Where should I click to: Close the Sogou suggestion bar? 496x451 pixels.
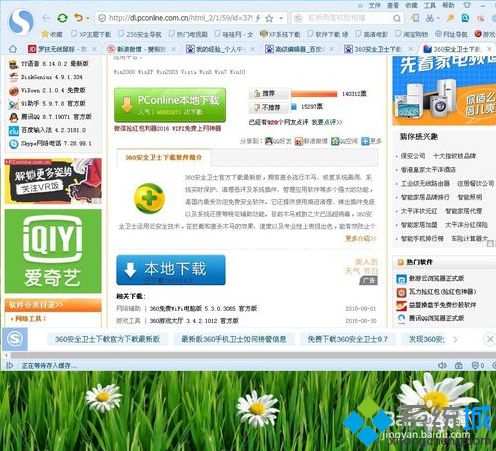[x=490, y=339]
